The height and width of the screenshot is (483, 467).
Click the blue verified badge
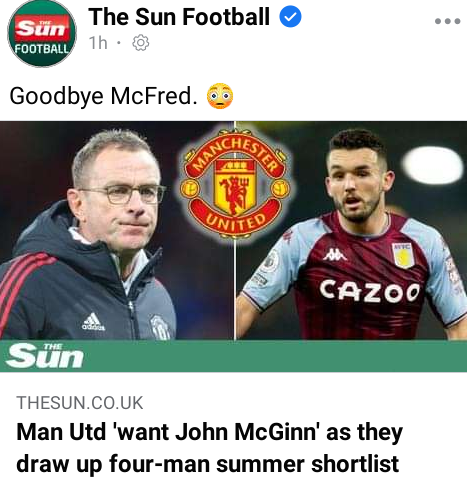tap(290, 17)
